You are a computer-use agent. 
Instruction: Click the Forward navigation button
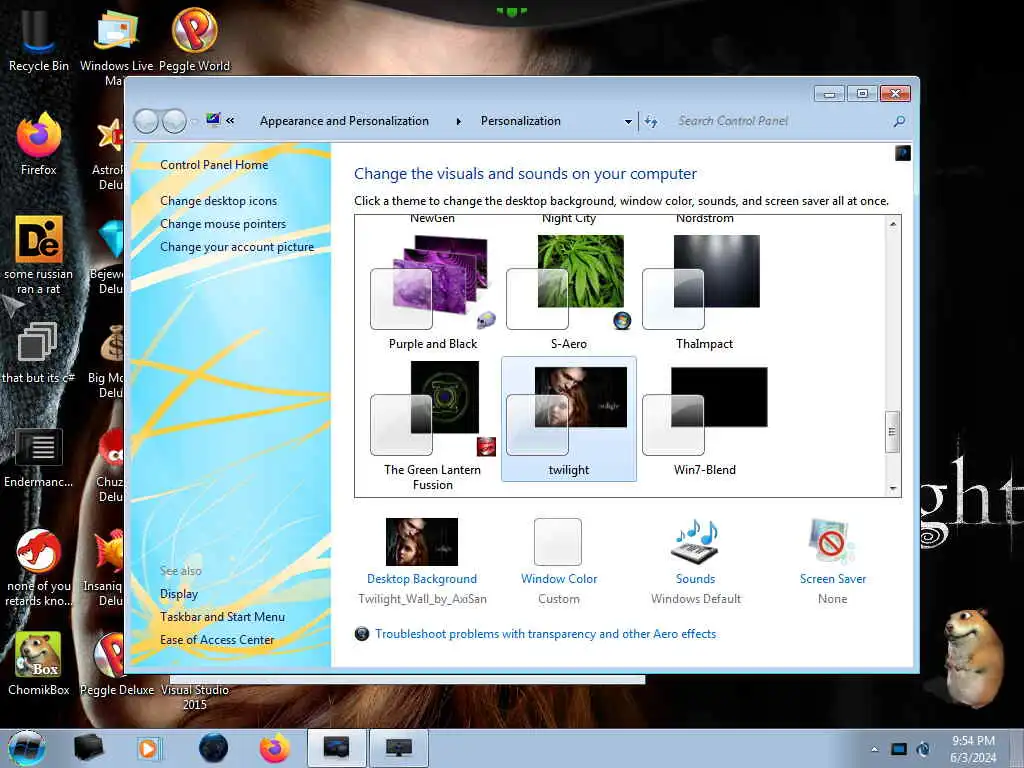point(174,121)
